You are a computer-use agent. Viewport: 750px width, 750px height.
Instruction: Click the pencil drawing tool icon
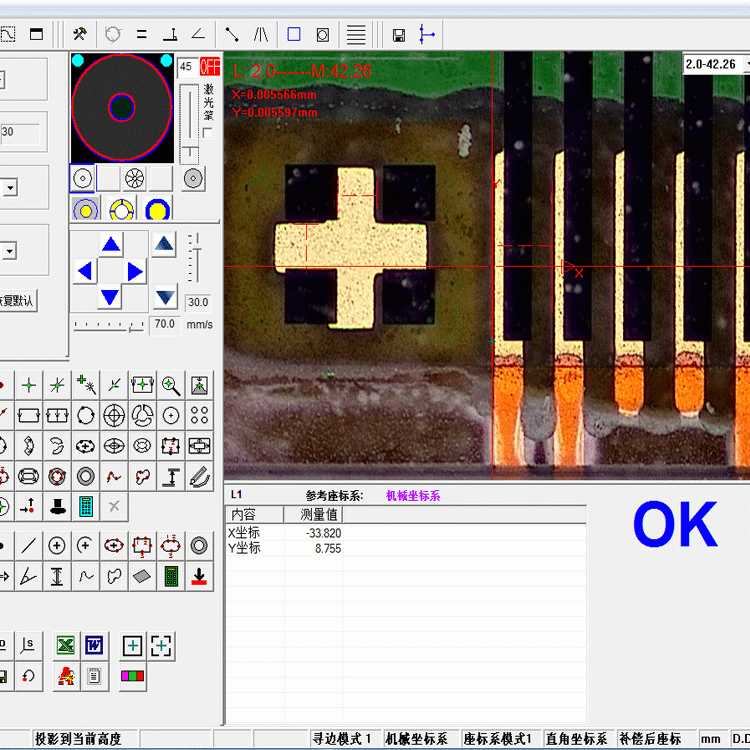[x=200, y=476]
